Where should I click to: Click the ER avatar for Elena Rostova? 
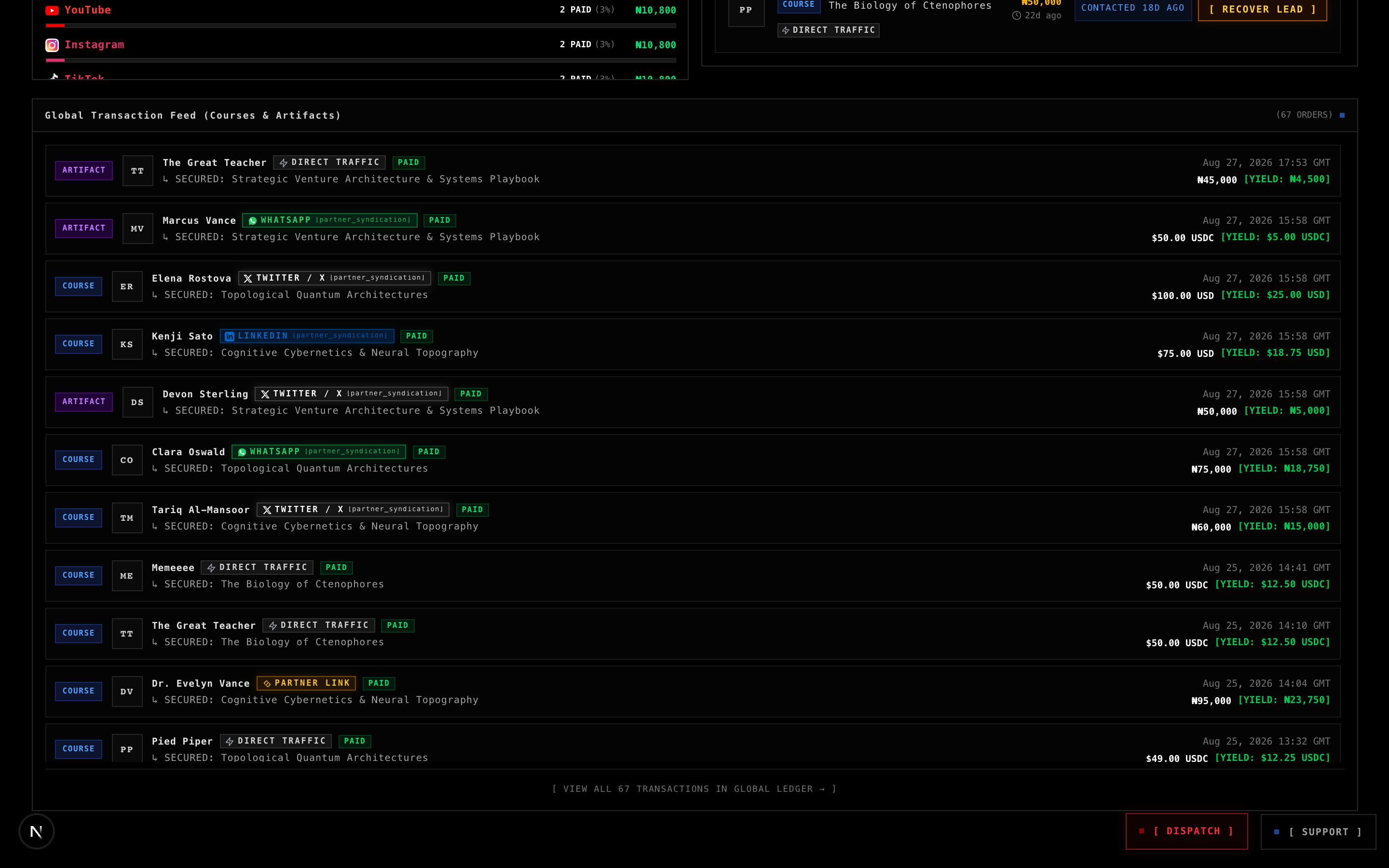[x=127, y=286]
